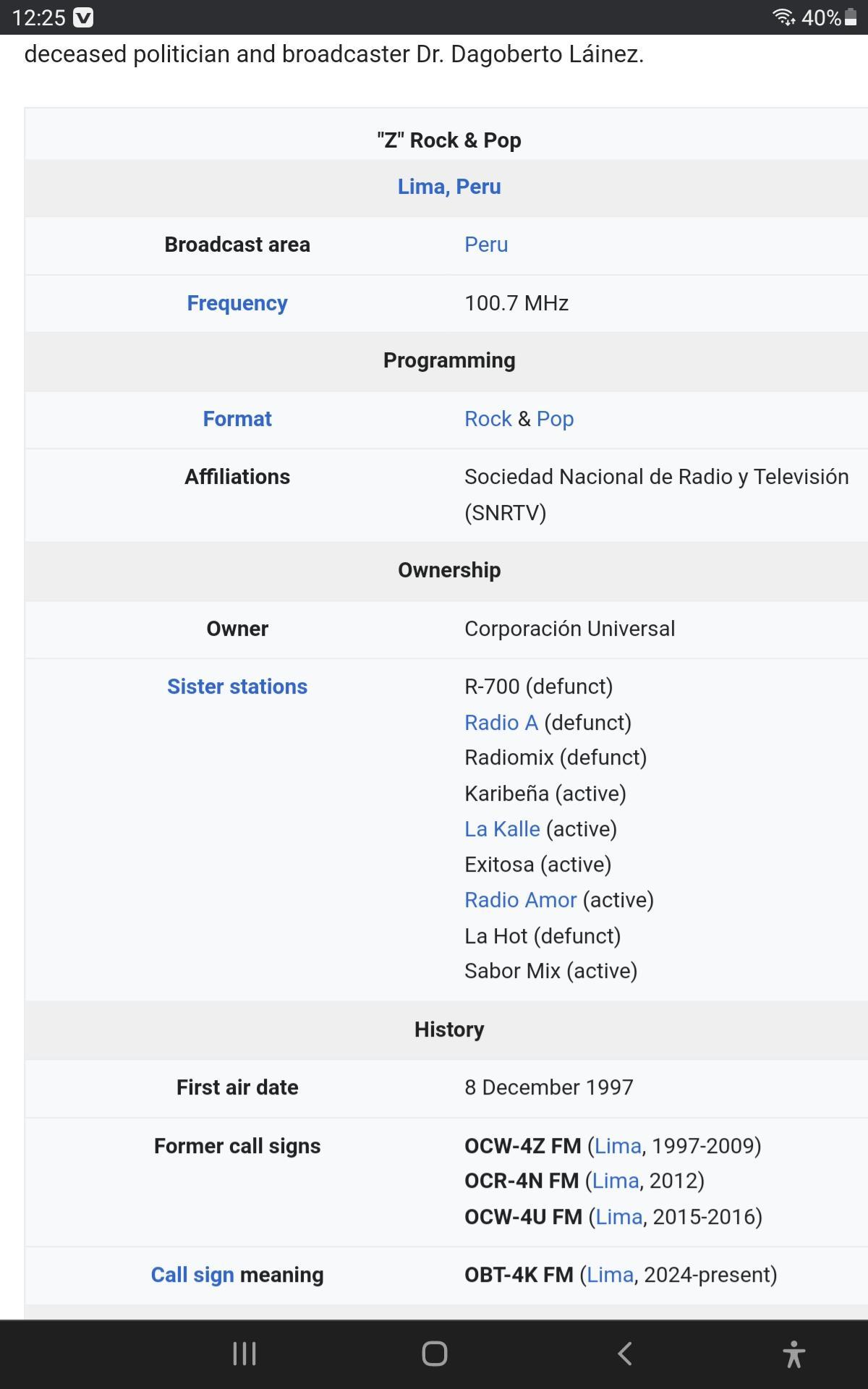Follow the Call sign link
Image resolution: width=868 pixels, height=1389 pixels.
pos(192,1275)
